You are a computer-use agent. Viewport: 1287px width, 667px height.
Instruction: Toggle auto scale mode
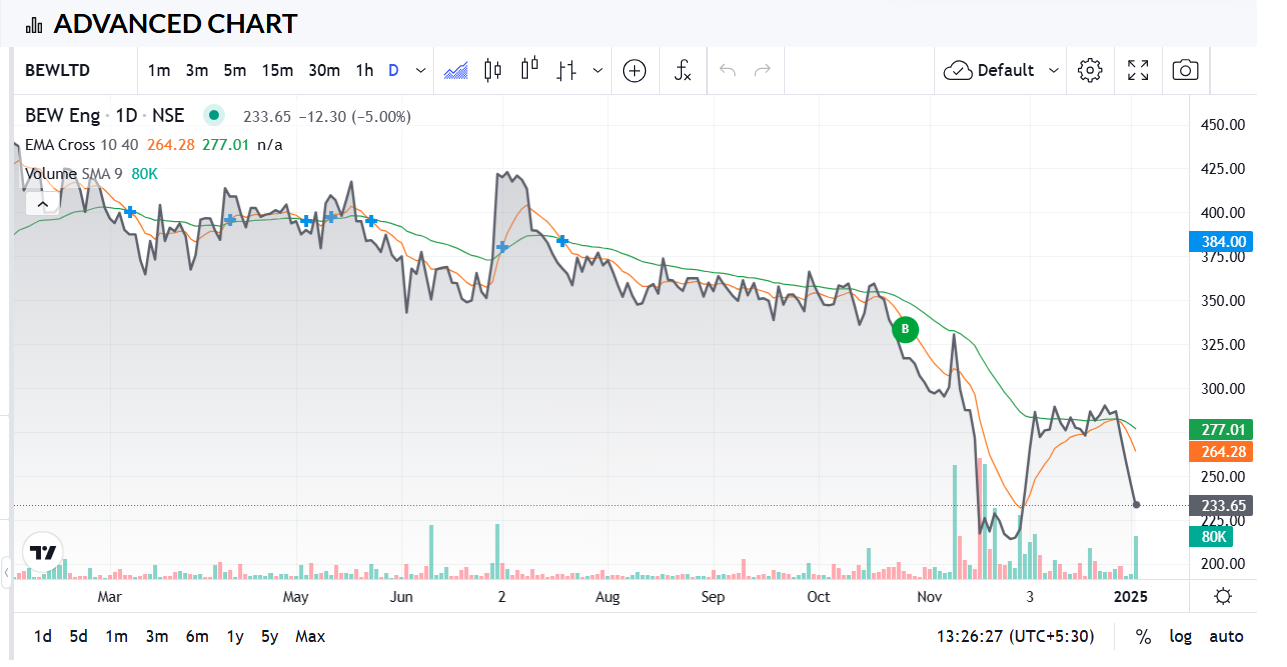coord(1226,636)
